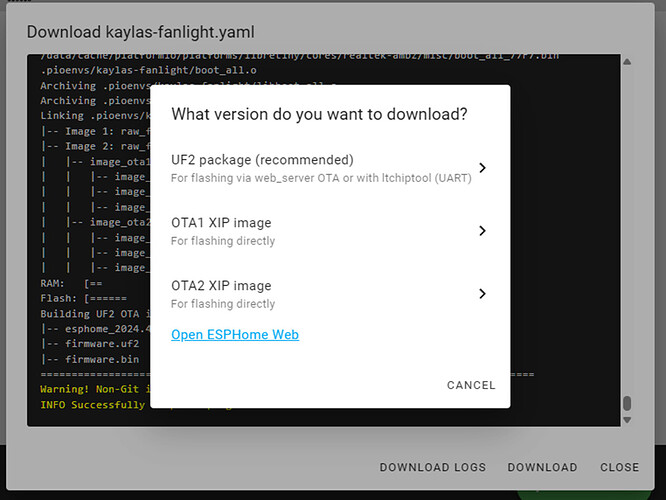Click the '.pioenvs/kaylas-fanlight/boot_all.o' log line
Image resolution: width=666 pixels, height=500 pixels.
click(x=149, y=70)
